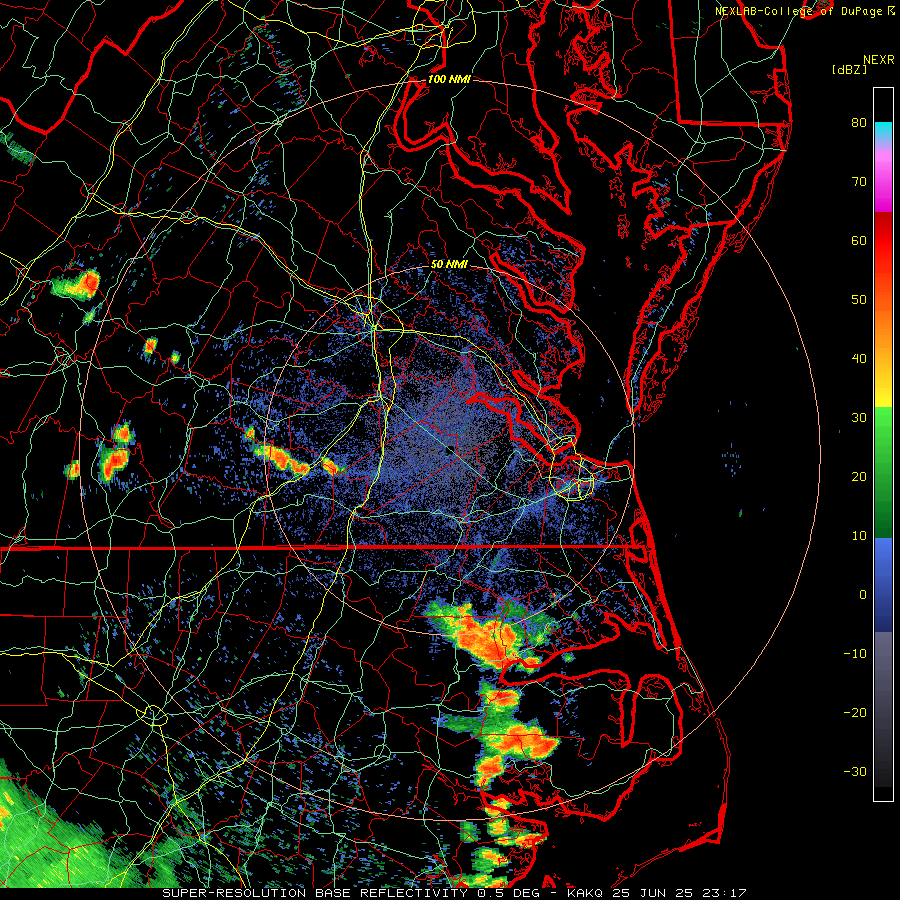Click the NEXR label above the legend
The height and width of the screenshot is (900, 900).
878,60
